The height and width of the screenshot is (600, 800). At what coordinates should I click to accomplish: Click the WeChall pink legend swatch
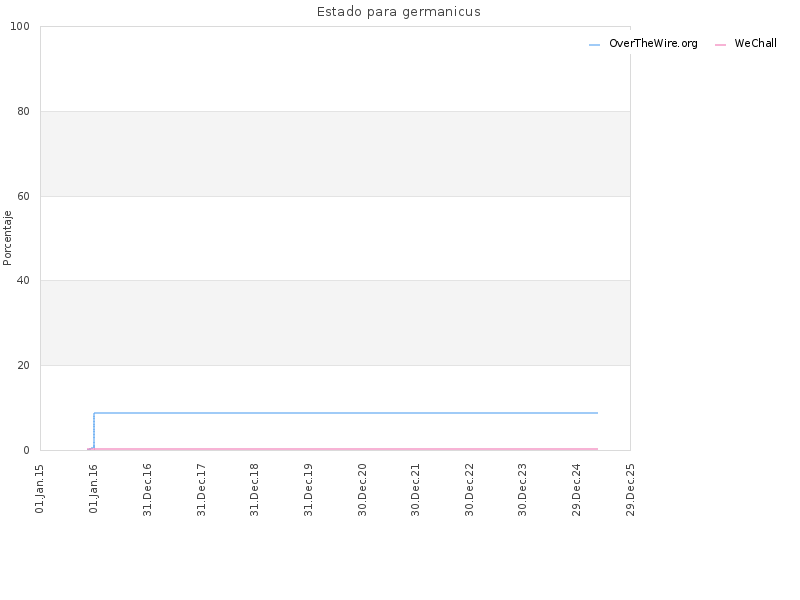point(720,45)
